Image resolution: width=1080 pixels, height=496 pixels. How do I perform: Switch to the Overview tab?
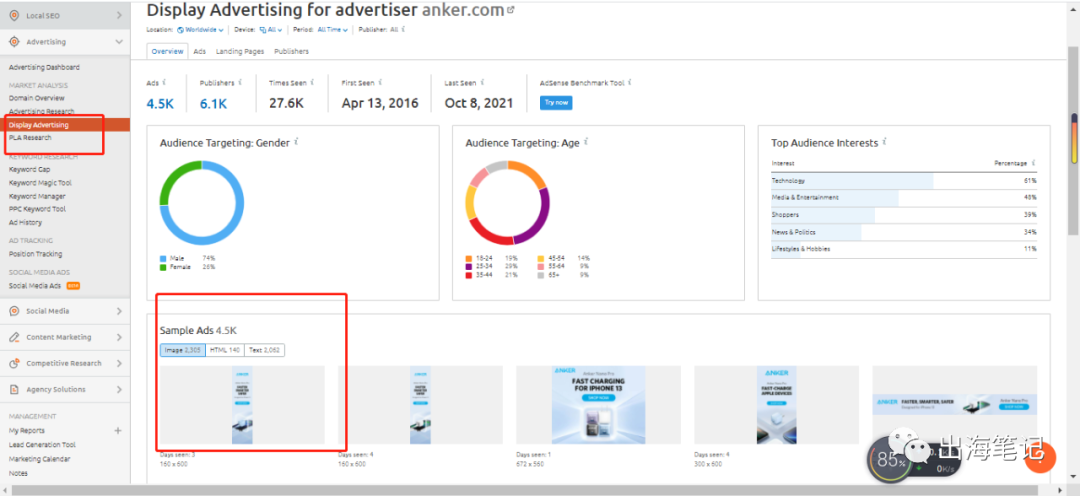pos(167,52)
